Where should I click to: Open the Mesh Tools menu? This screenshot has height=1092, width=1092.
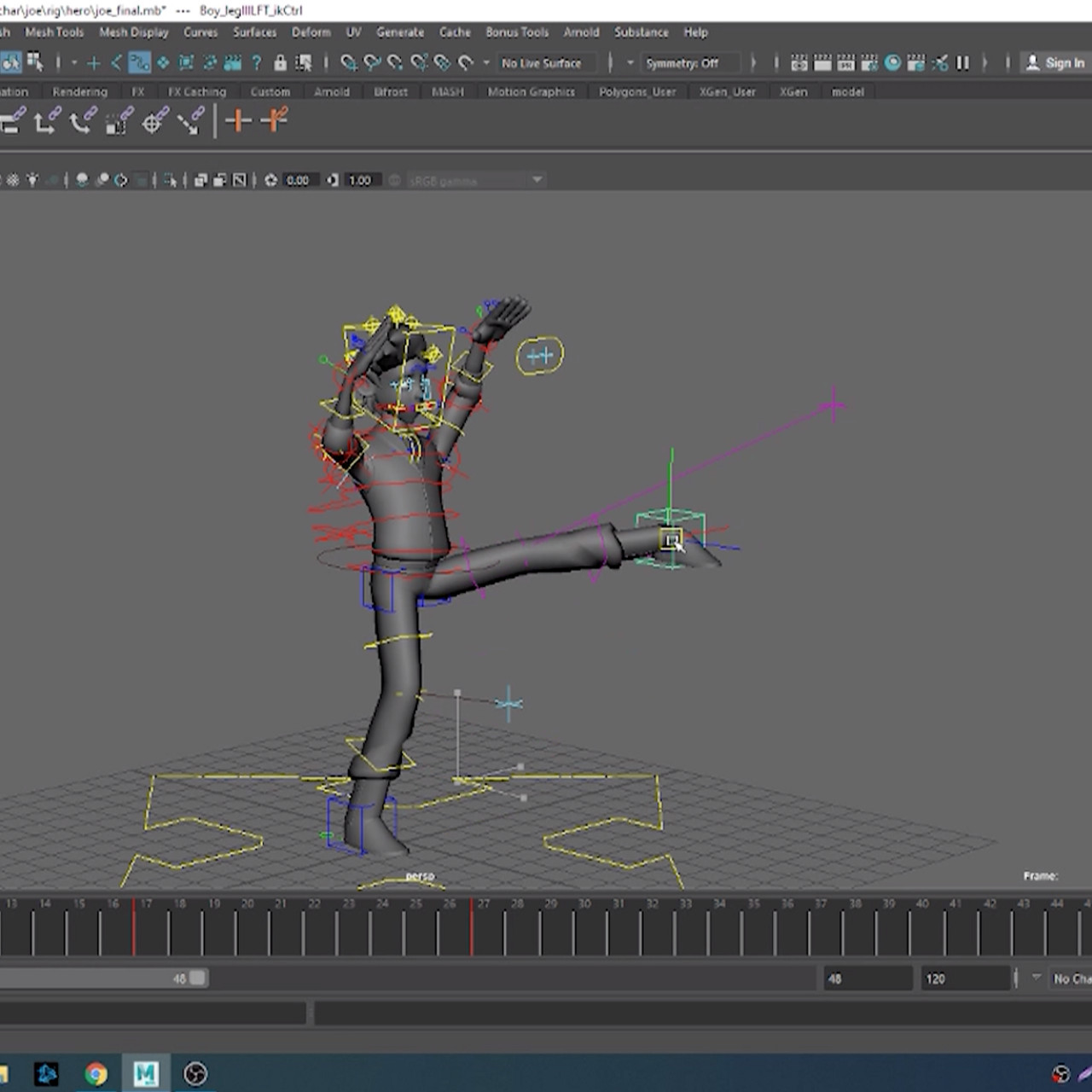(x=55, y=32)
